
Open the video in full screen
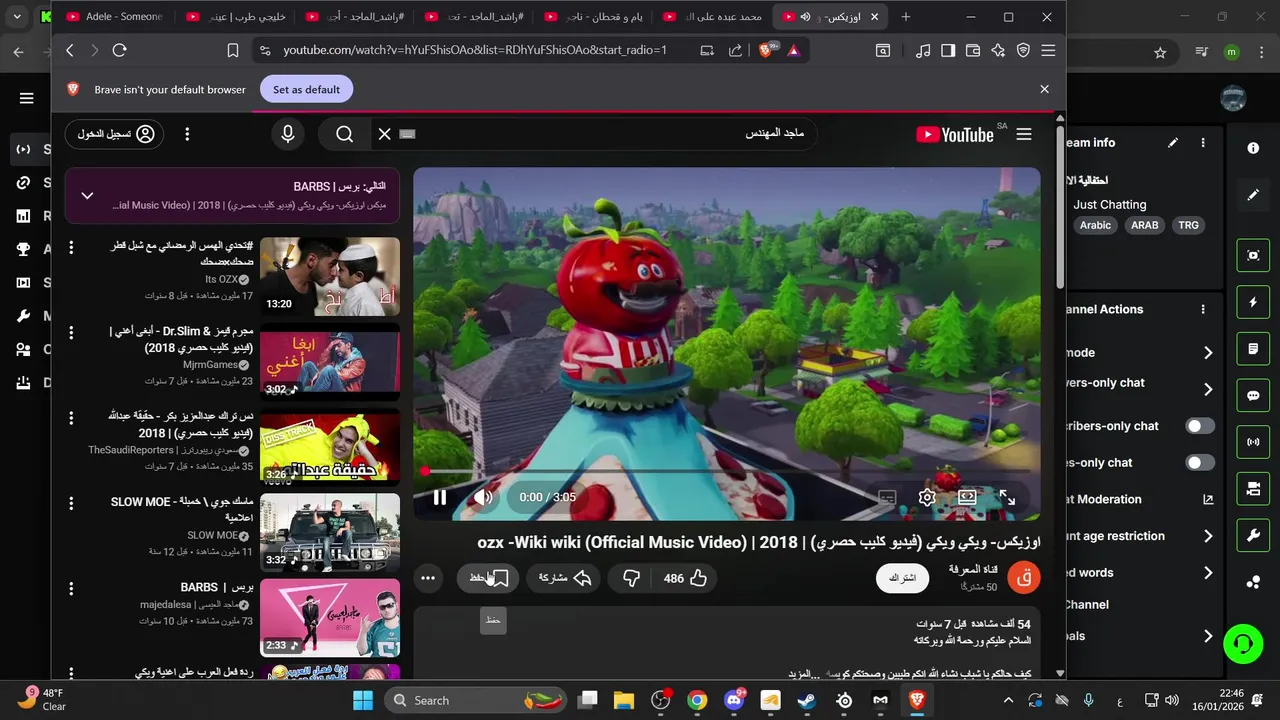(x=1007, y=497)
